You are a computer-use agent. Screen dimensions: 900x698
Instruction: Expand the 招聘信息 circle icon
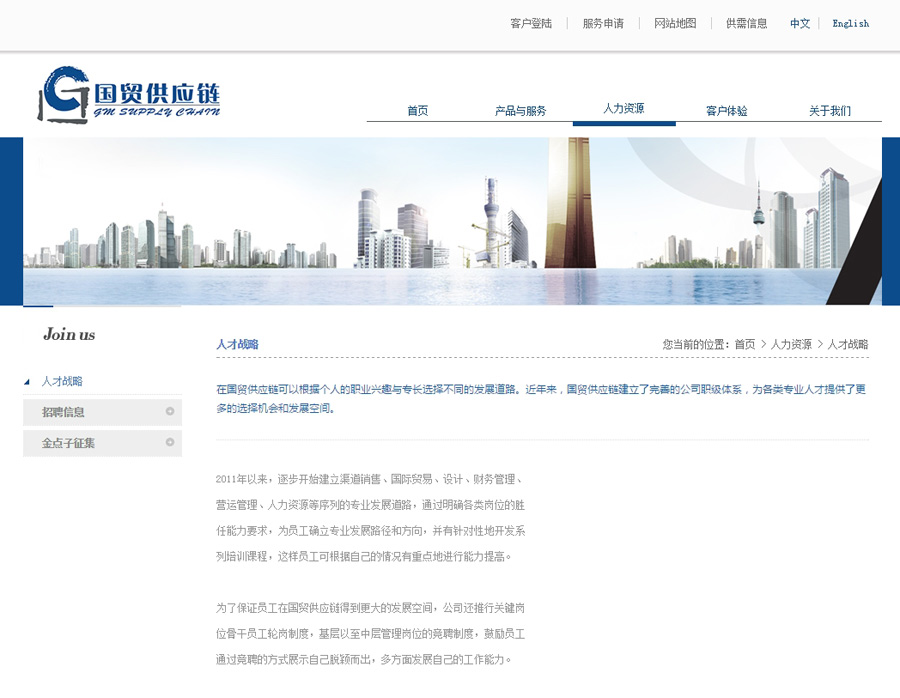(x=170, y=411)
